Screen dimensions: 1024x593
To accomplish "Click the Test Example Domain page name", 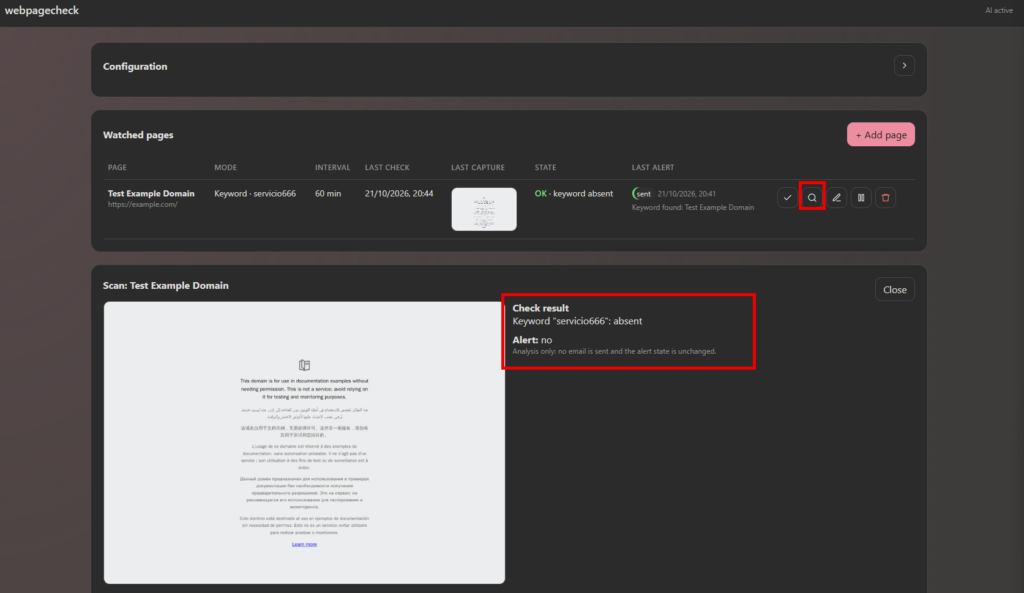I will 151,193.
